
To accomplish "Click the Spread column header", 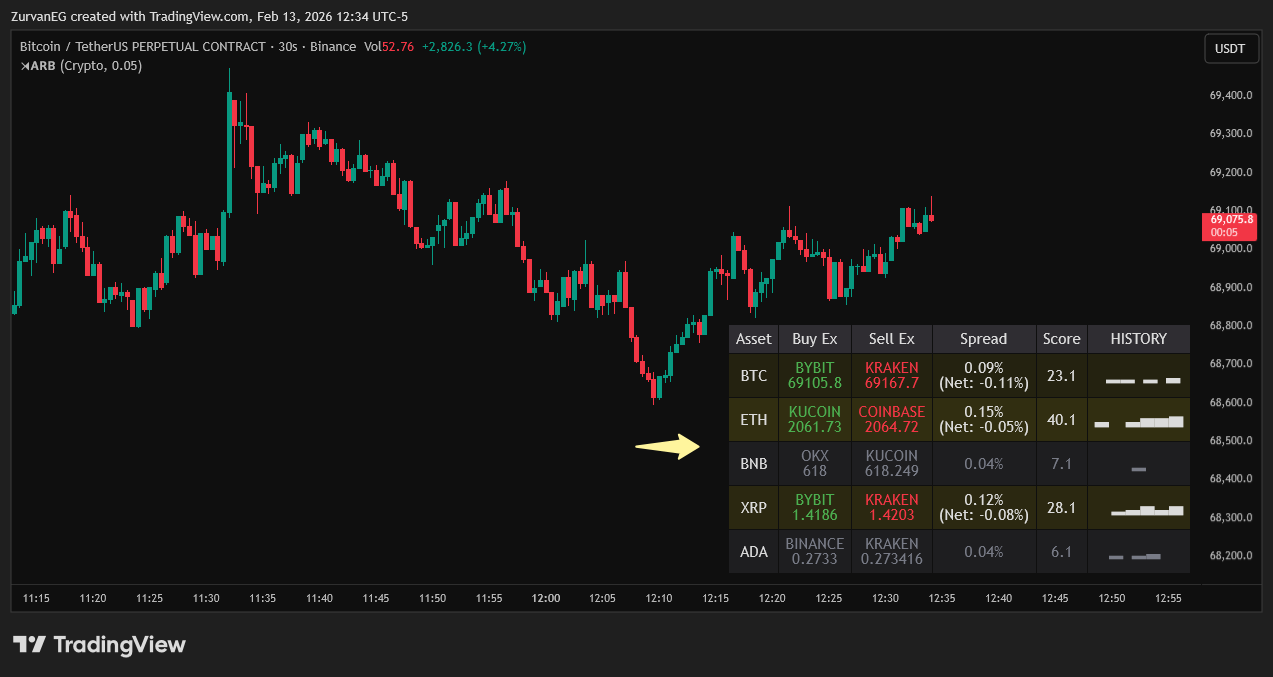I will (x=984, y=339).
